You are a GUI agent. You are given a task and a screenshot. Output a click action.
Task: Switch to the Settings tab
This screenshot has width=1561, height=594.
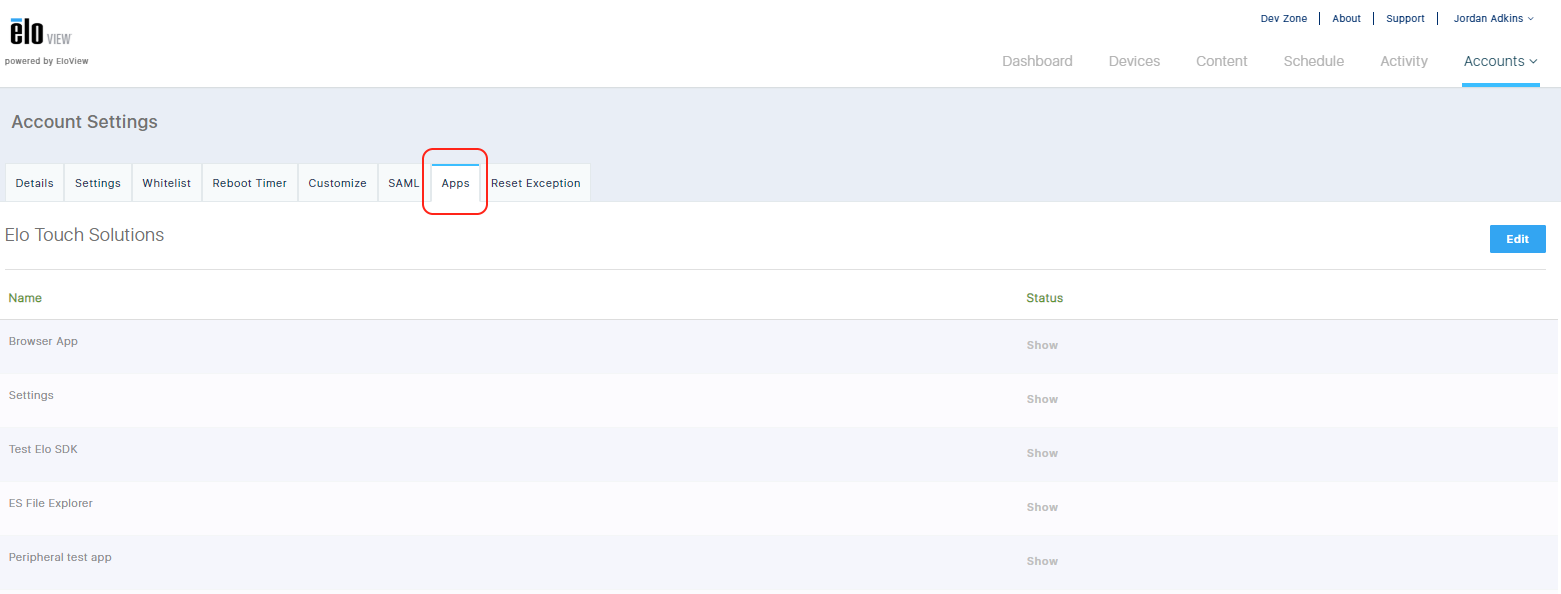pos(98,183)
